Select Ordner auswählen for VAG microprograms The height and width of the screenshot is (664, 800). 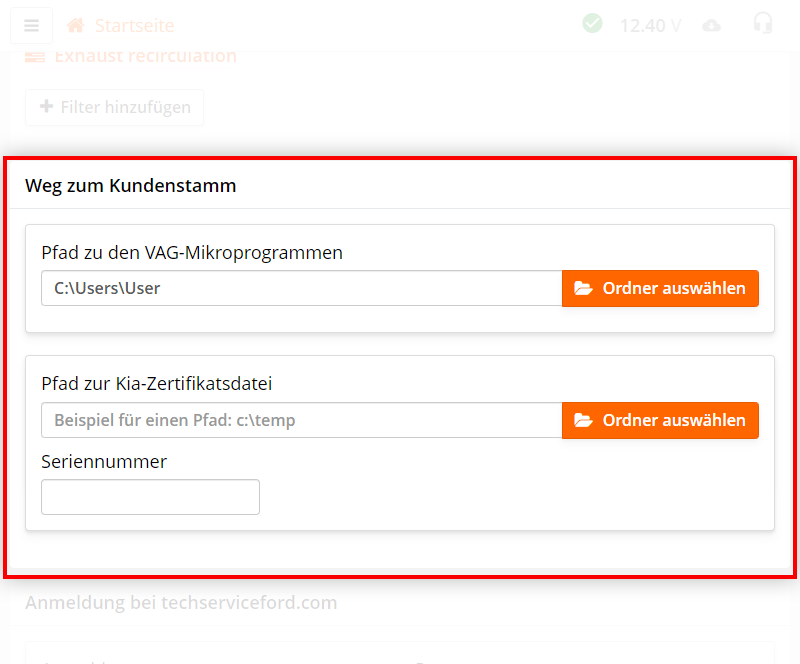pos(660,288)
